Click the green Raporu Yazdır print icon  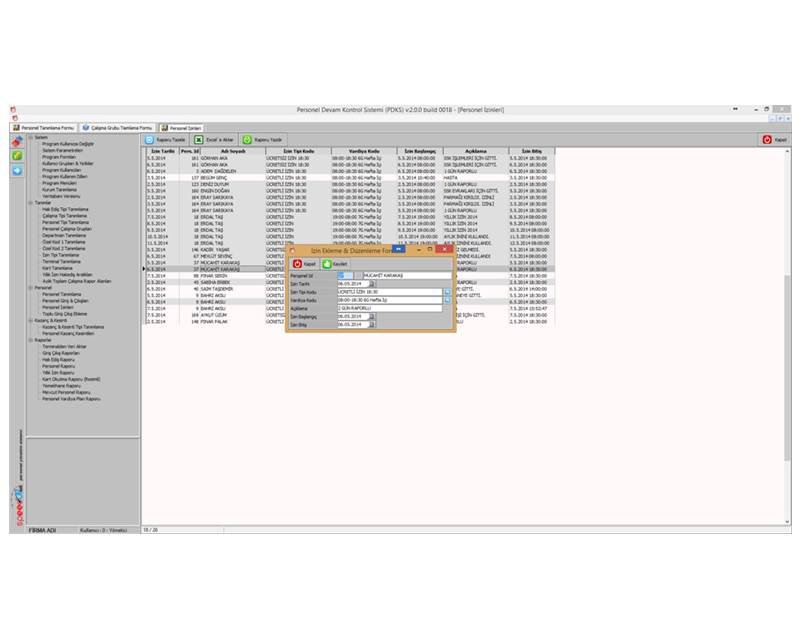247,140
